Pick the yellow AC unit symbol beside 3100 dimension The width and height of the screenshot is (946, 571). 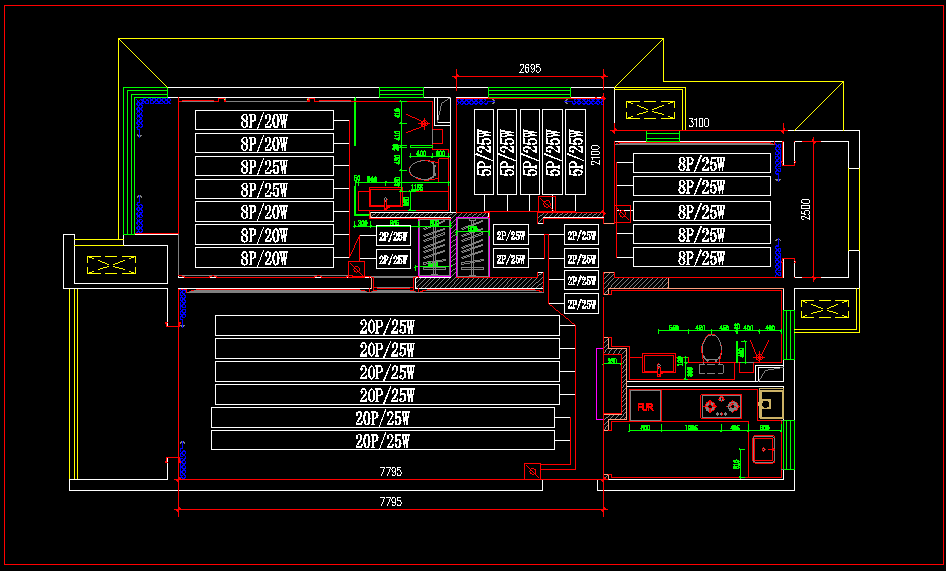(x=650, y=110)
